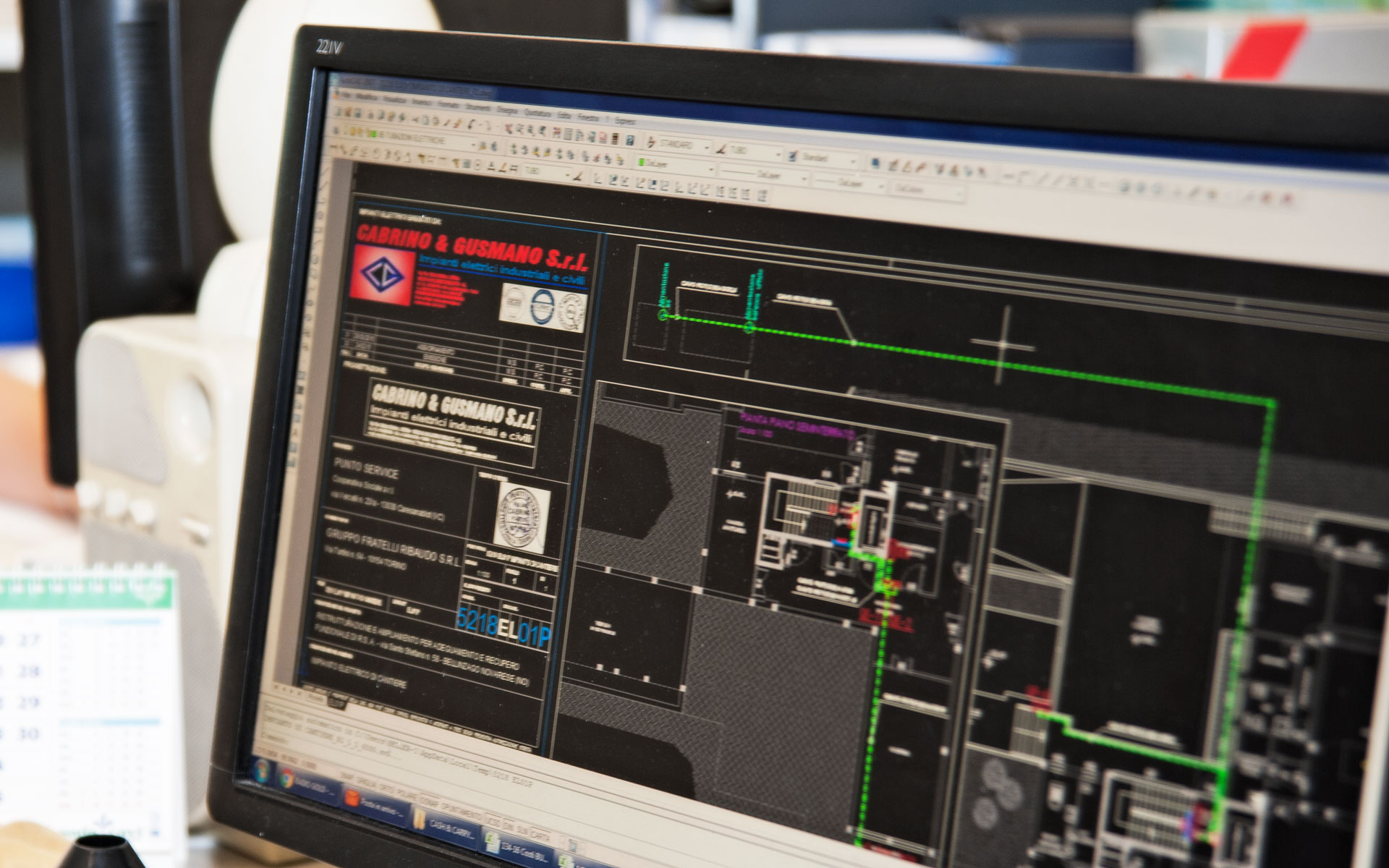Expand the DaColore plot style dropdown
This screenshot has height=868, width=1389.
click(x=959, y=194)
